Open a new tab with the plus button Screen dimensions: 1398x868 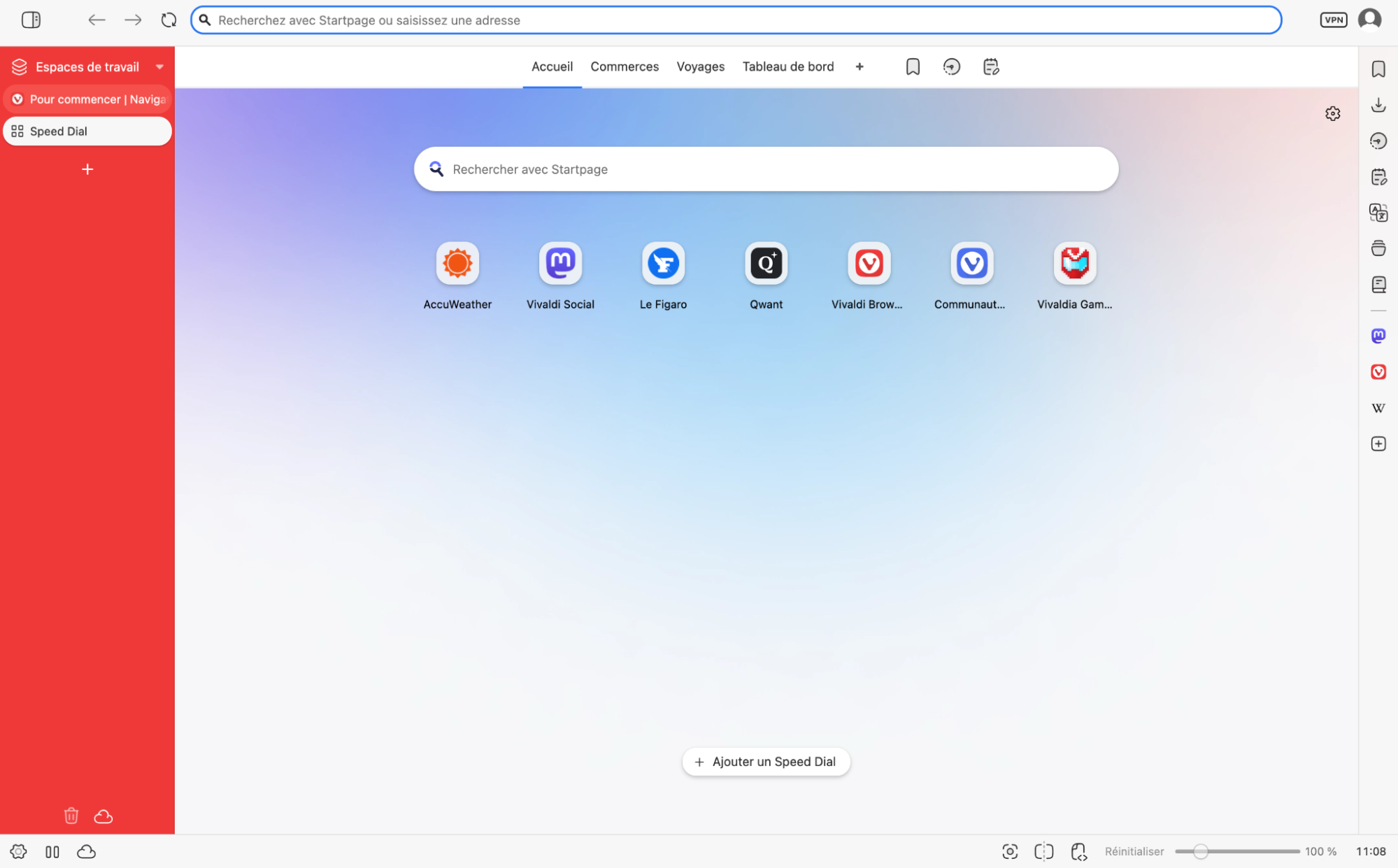tap(859, 66)
